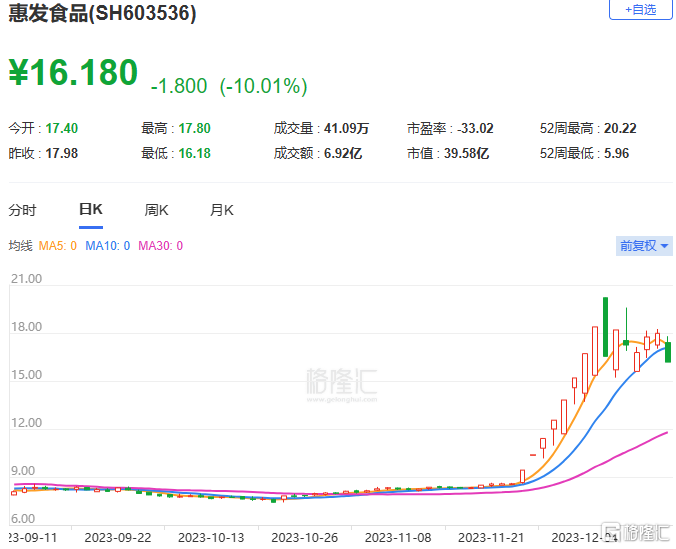Click the 最高 value 17.80
This screenshot has width=676, height=549.
(194, 128)
